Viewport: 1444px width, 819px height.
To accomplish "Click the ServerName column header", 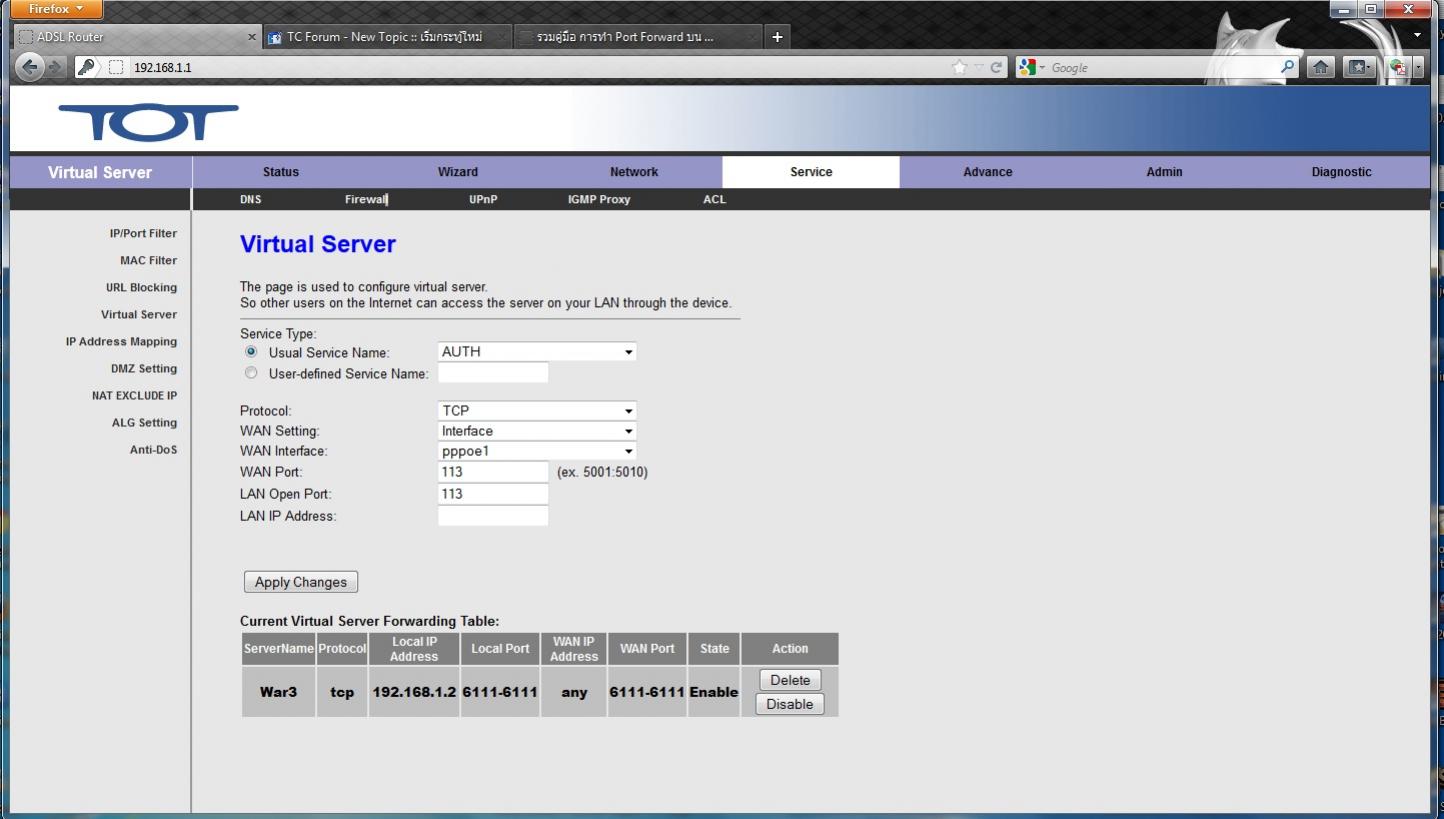I will [x=278, y=649].
